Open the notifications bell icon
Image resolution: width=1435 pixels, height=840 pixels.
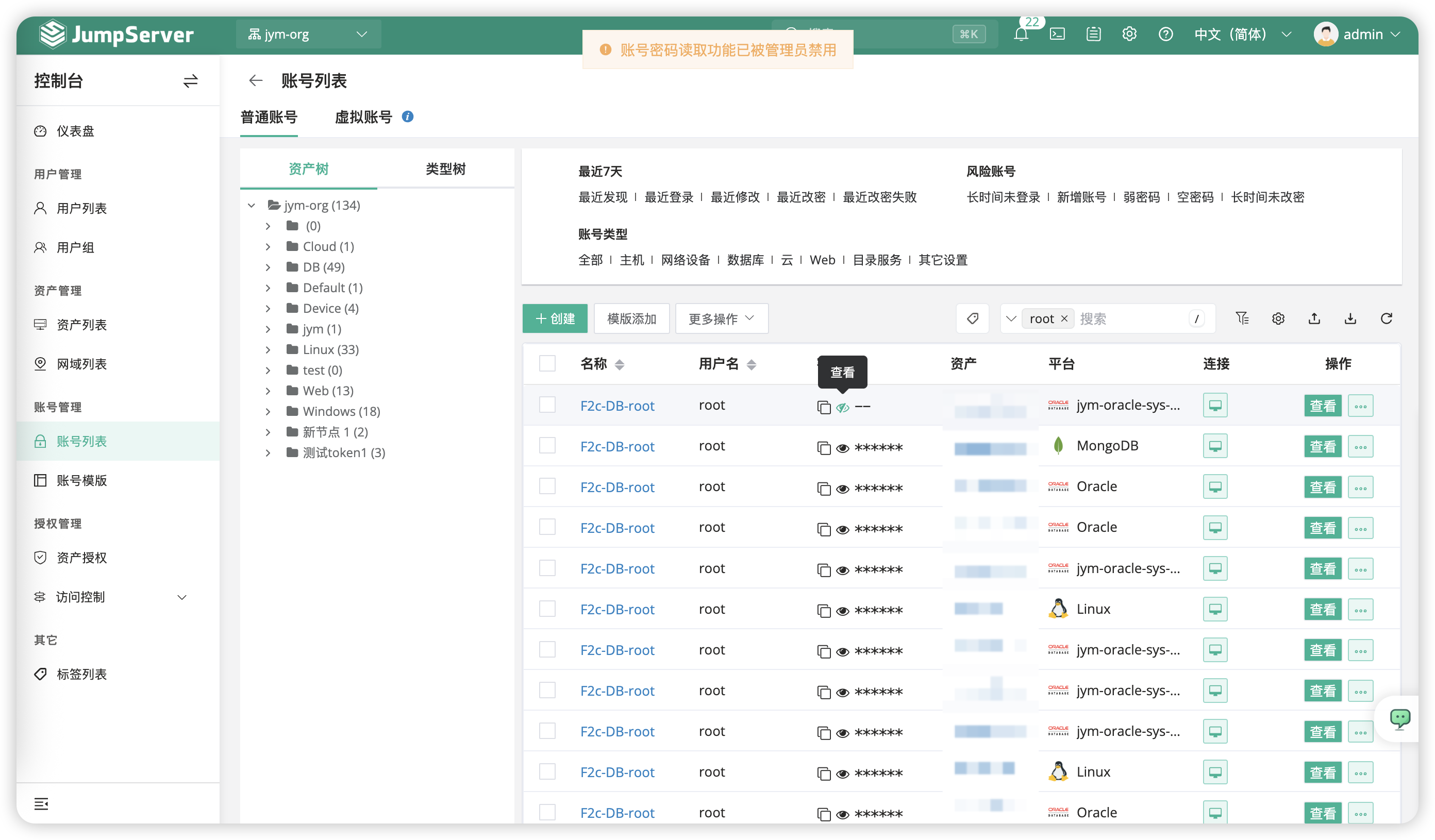pos(1021,34)
